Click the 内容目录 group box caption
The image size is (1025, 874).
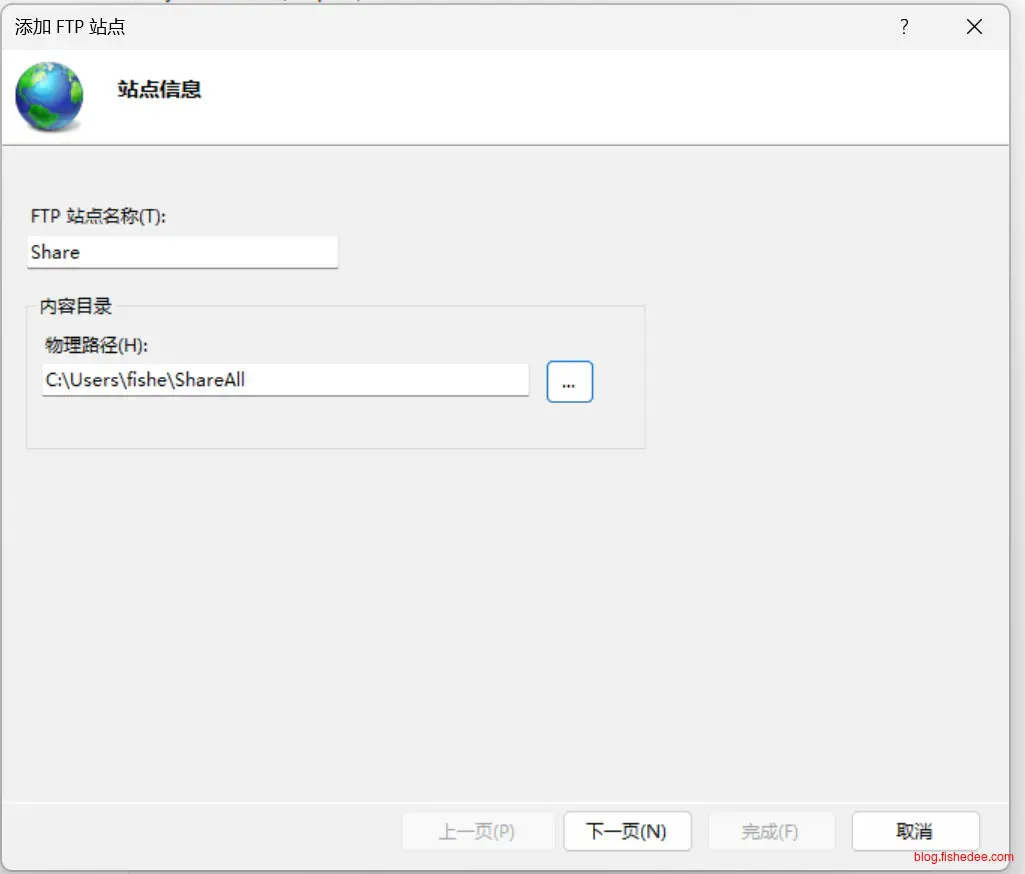tap(75, 307)
